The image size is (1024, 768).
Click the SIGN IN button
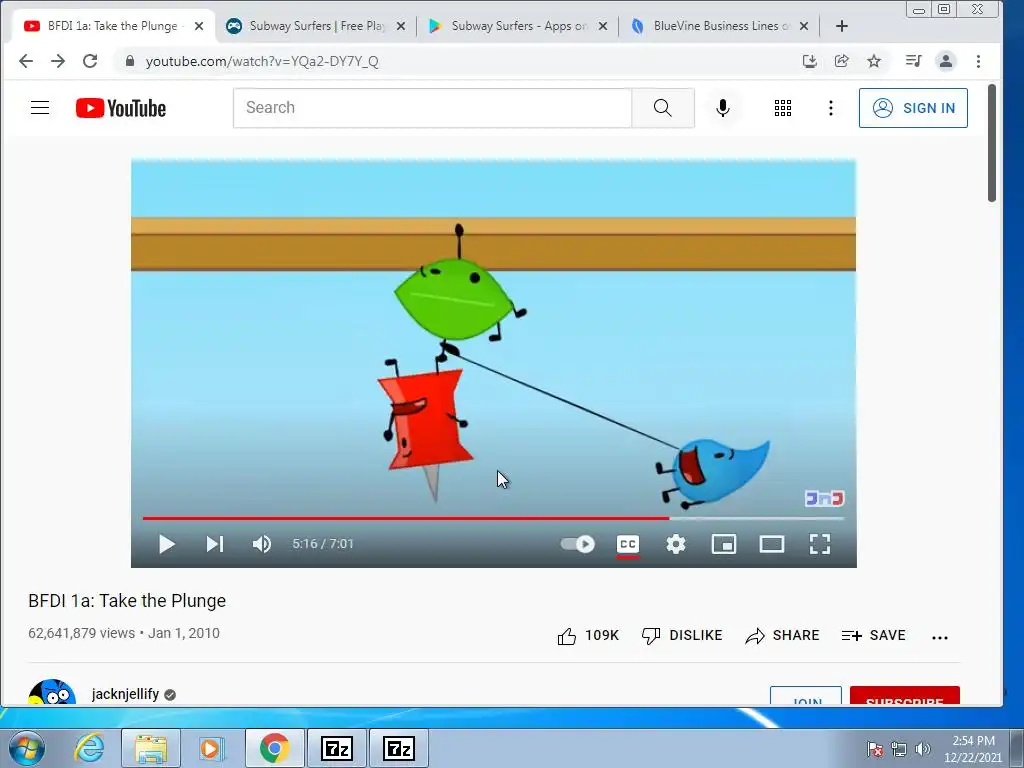point(914,108)
